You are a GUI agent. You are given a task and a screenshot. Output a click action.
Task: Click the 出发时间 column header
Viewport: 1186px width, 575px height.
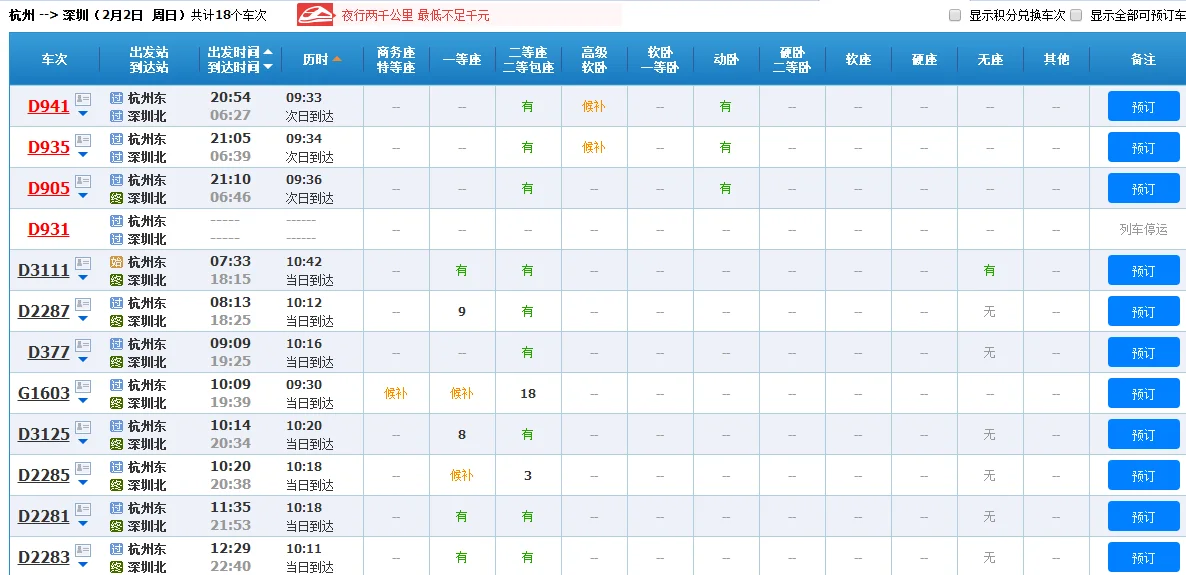pos(234,52)
